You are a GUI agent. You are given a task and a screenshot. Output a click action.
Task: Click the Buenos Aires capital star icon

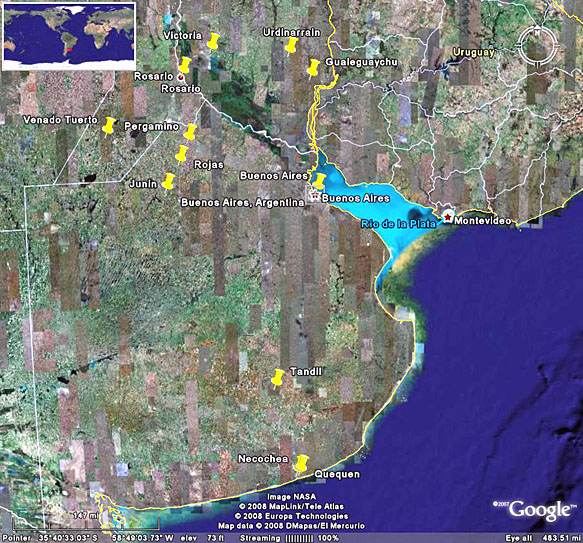pos(315,195)
